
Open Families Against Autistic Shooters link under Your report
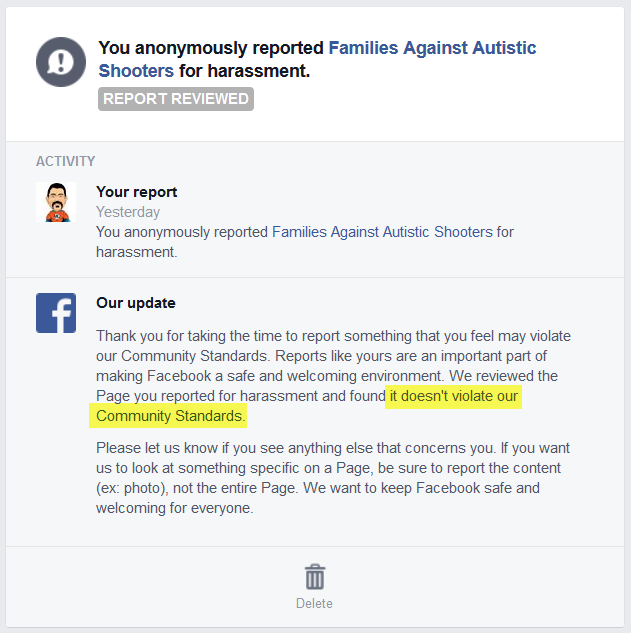pyautogui.click(x=382, y=232)
